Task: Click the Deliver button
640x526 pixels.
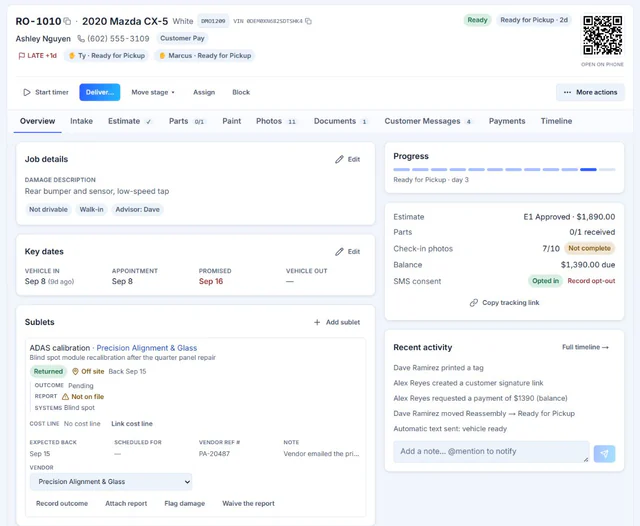Action: point(100,92)
